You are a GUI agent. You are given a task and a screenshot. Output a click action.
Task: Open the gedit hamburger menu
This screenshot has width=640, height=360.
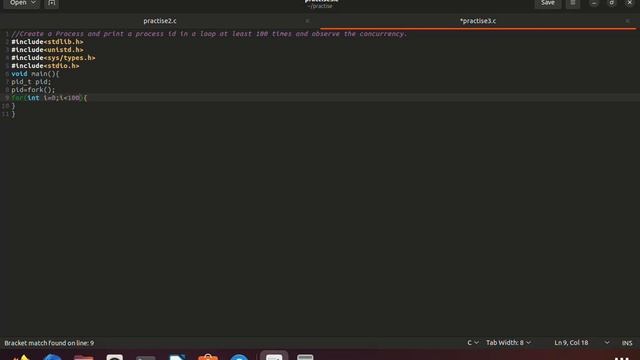tap(573, 3)
